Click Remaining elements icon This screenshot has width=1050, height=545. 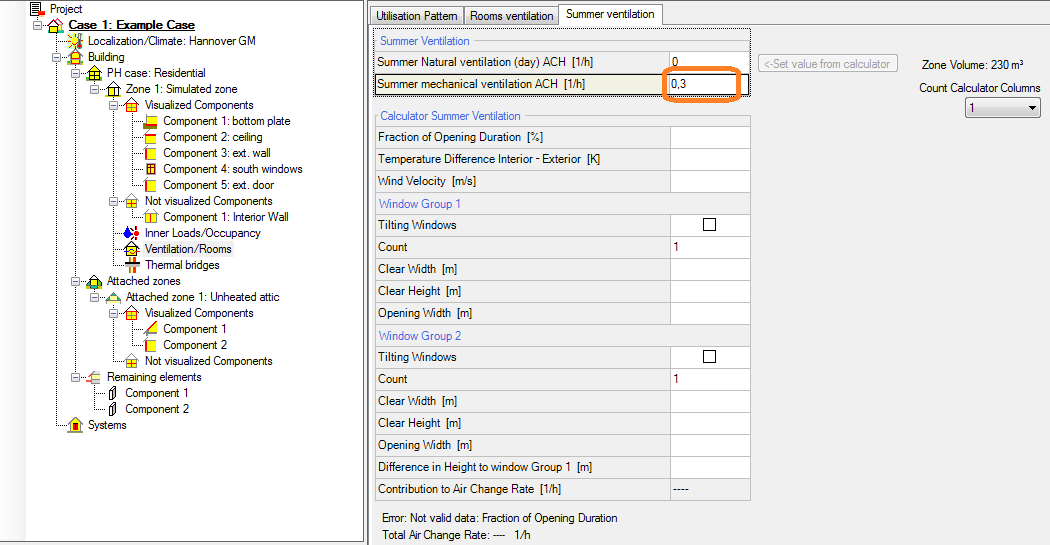pos(94,377)
